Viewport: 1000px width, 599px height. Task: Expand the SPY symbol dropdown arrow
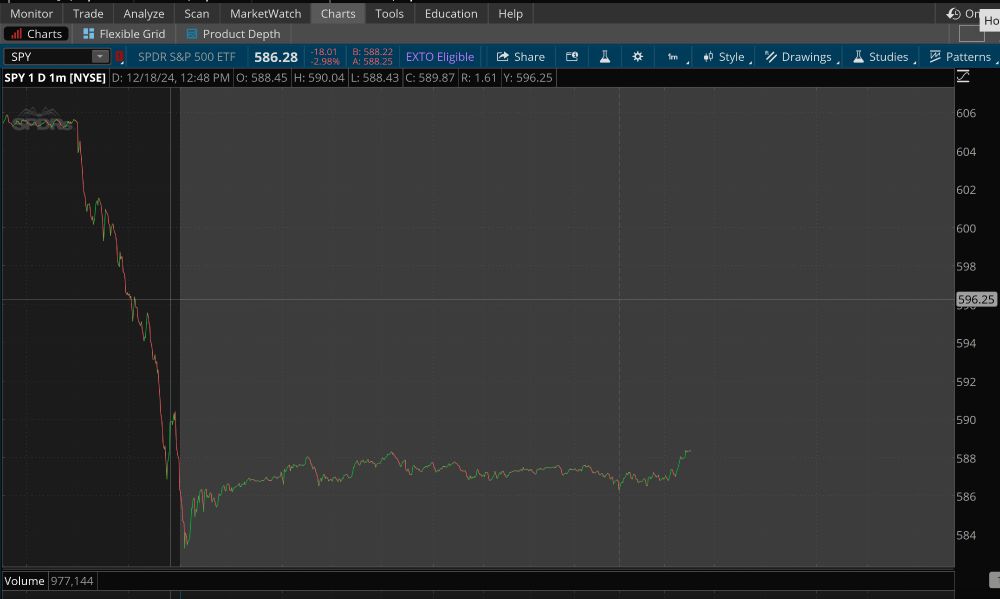click(x=100, y=57)
